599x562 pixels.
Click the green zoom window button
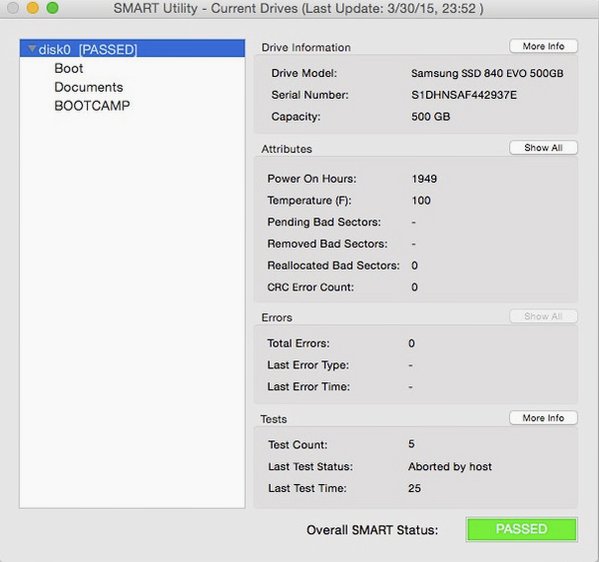52,8
